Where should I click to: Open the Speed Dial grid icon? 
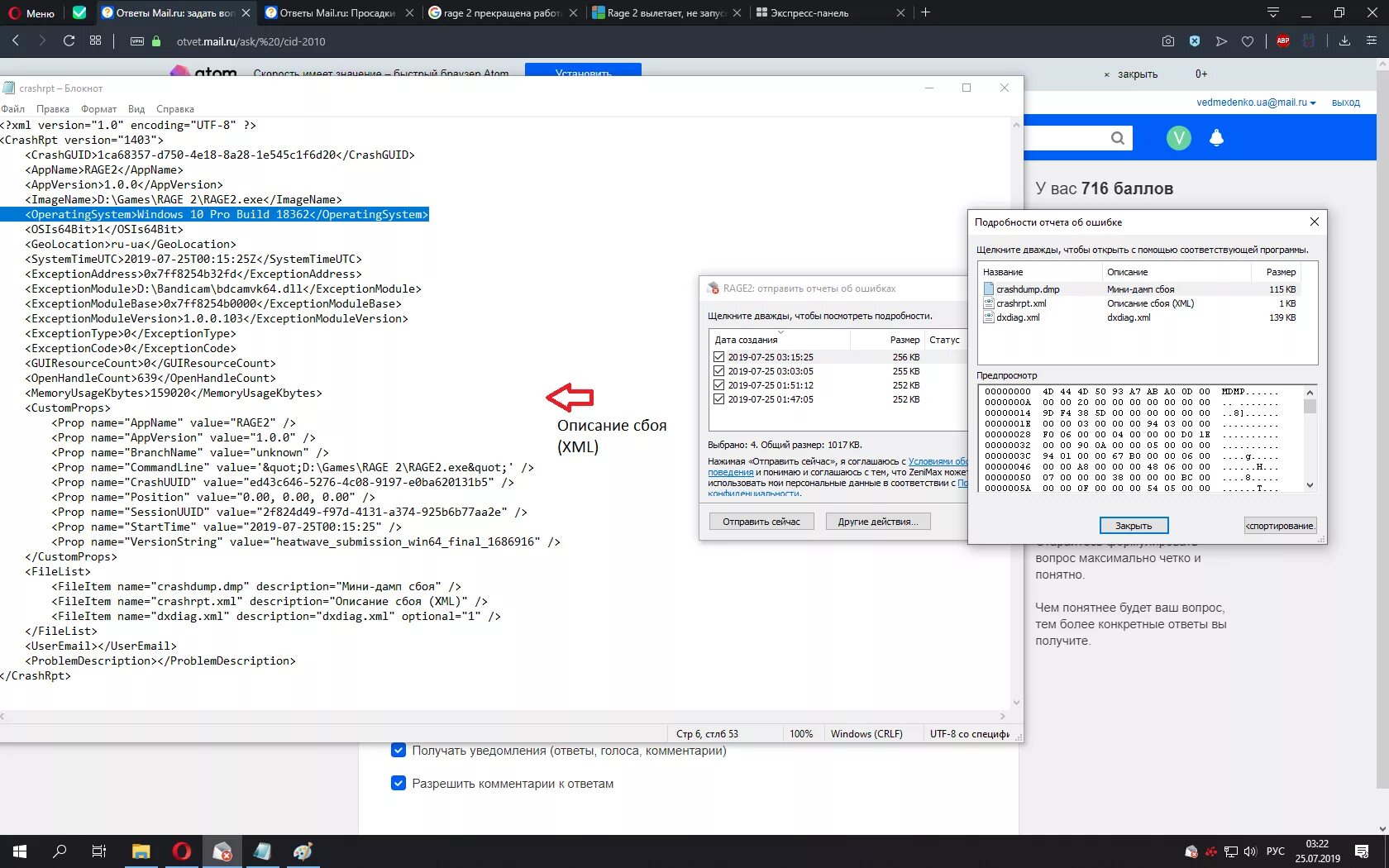96,41
